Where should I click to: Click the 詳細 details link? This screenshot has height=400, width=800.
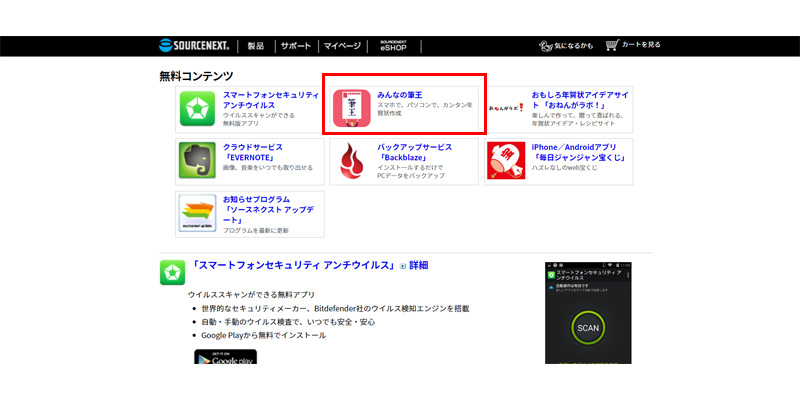click(418, 265)
